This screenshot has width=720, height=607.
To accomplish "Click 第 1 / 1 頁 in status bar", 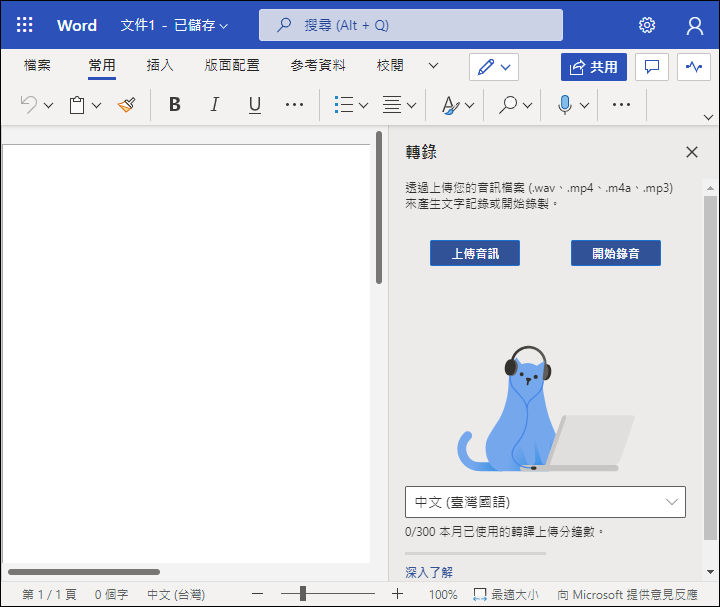I will point(49,595).
